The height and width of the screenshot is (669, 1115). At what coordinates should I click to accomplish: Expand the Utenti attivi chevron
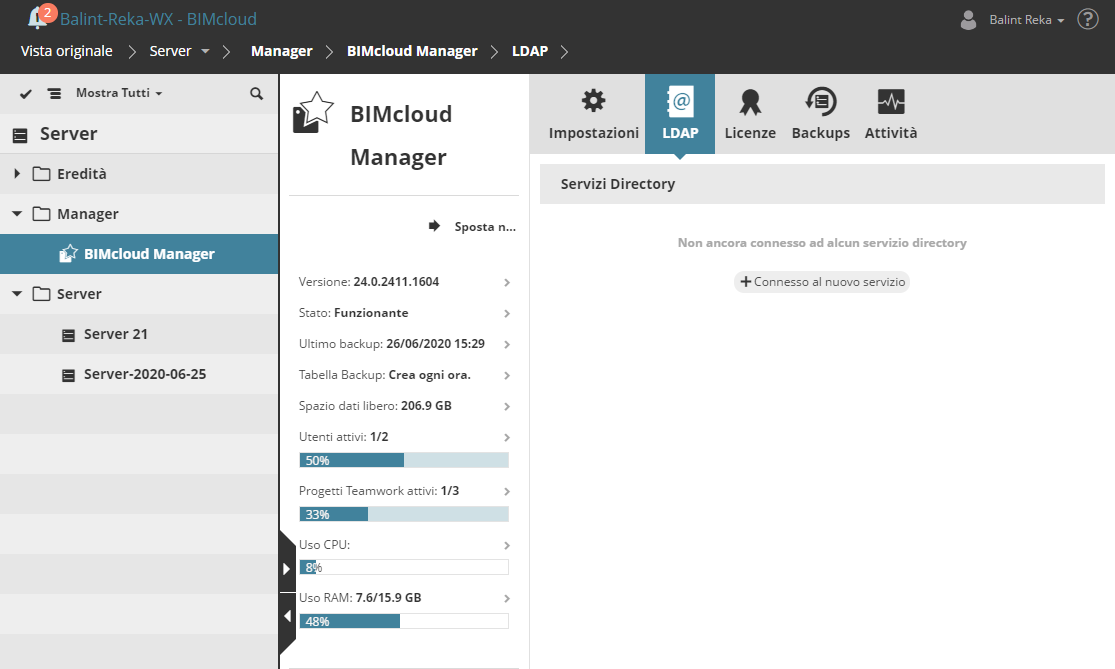coord(507,437)
